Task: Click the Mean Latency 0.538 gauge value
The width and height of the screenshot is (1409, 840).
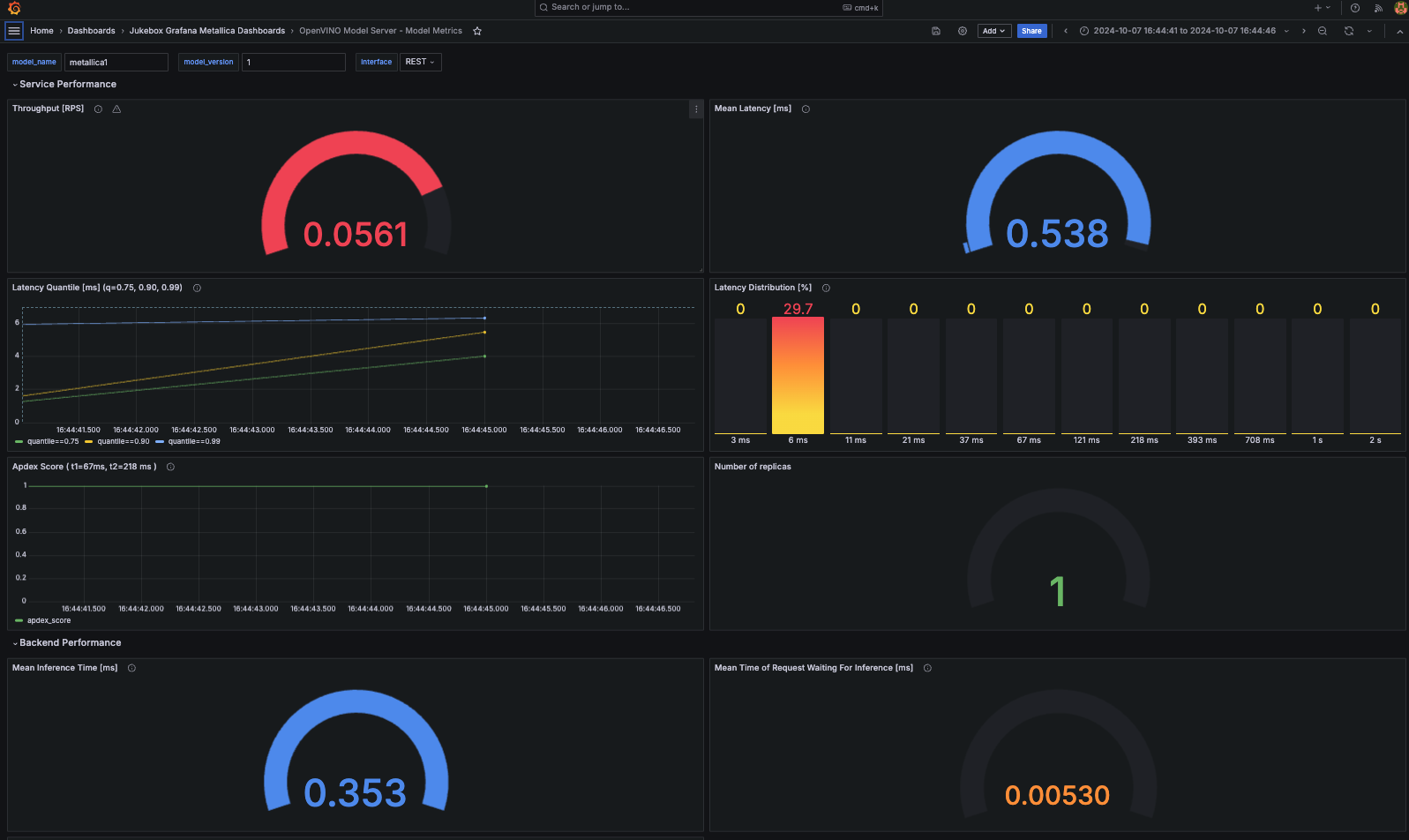Action: point(1057,234)
